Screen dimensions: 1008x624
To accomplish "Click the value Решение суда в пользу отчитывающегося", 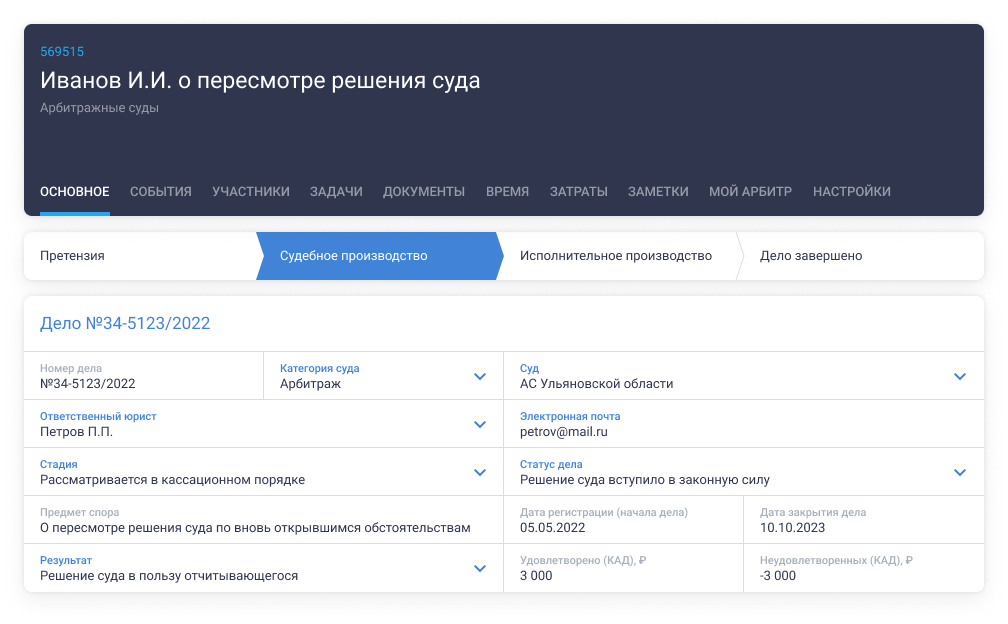I will tap(169, 576).
